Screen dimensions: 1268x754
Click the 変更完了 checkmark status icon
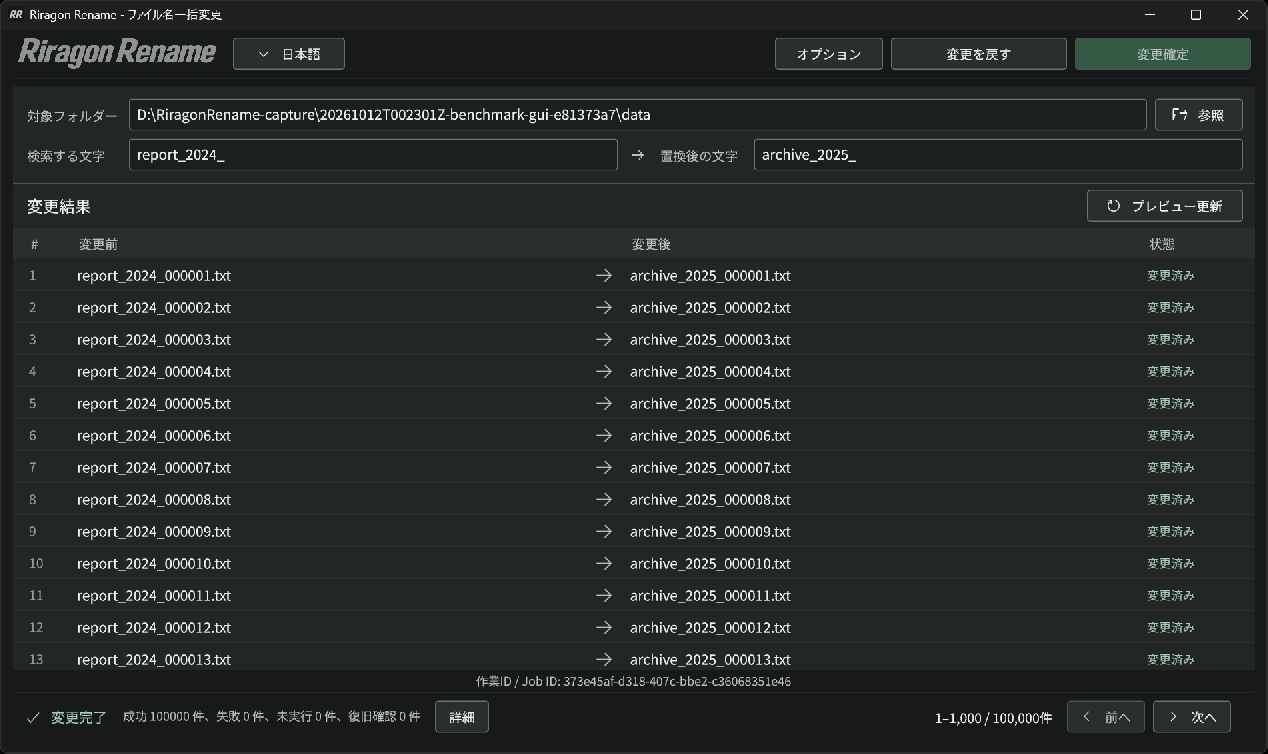point(33,718)
